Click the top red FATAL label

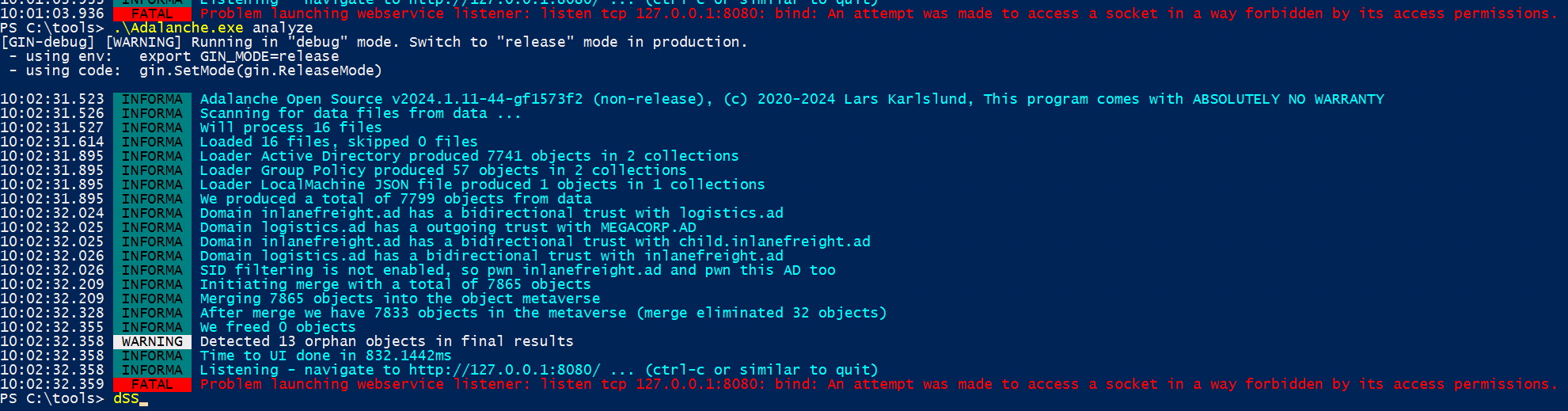pos(152,14)
